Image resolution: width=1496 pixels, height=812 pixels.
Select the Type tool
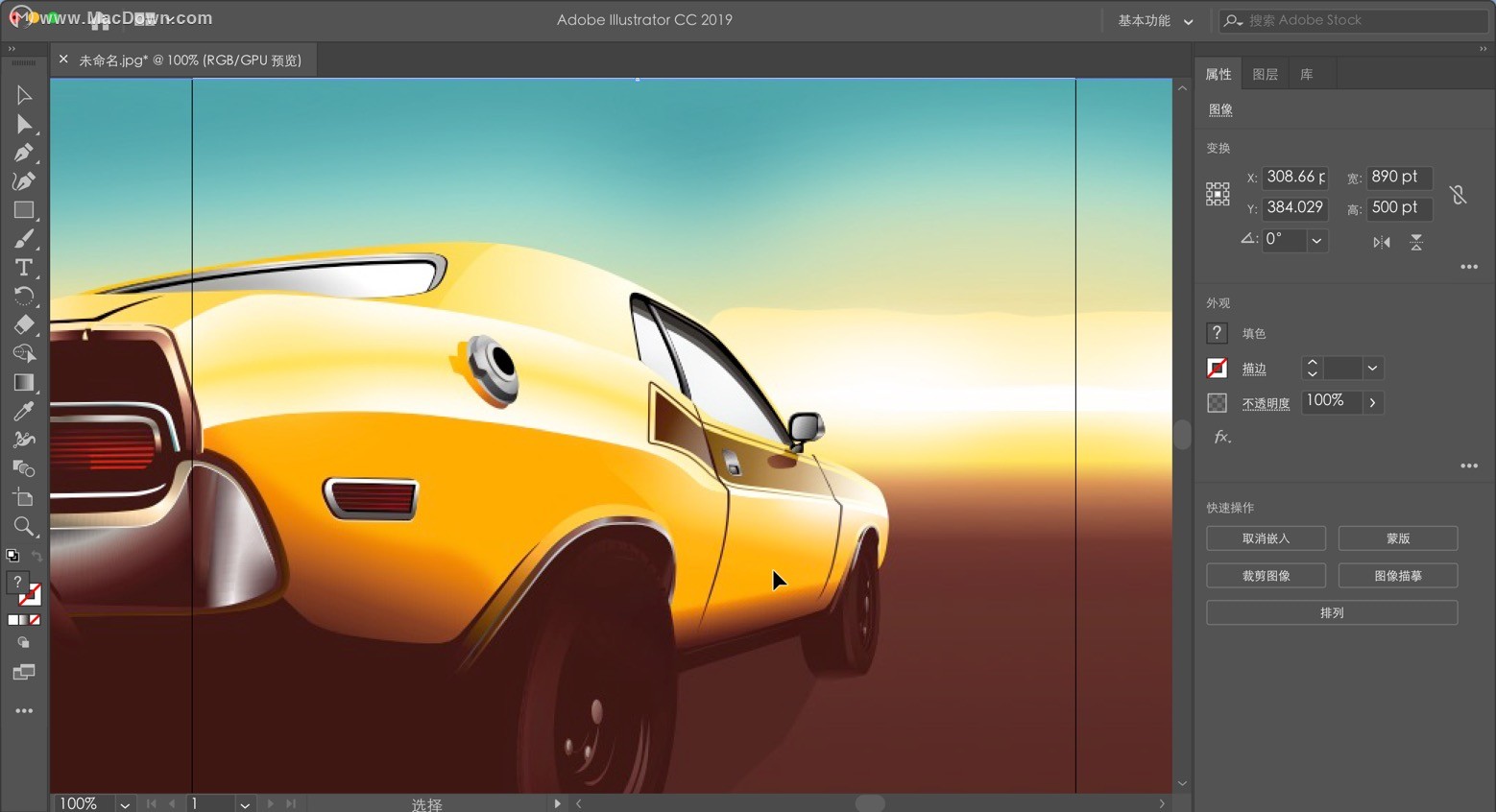click(24, 268)
